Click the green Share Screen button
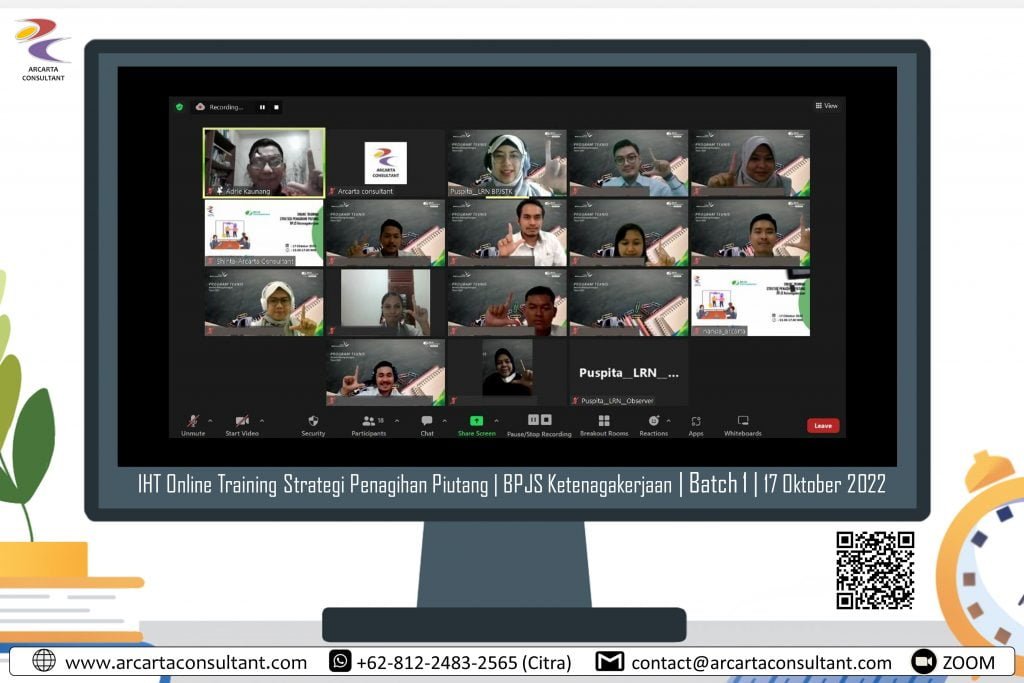 [x=477, y=421]
